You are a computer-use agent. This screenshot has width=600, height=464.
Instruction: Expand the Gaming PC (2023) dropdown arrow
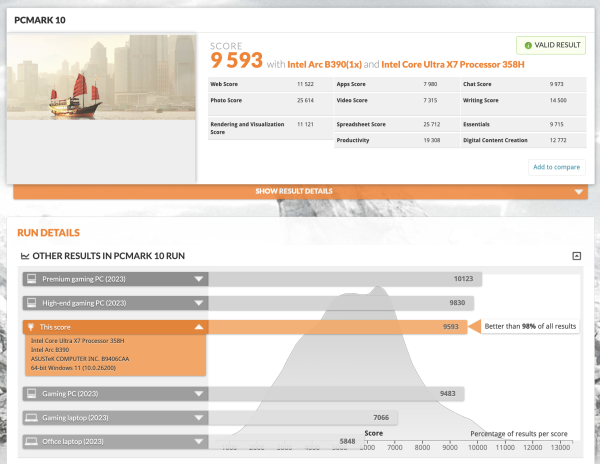pyautogui.click(x=199, y=394)
